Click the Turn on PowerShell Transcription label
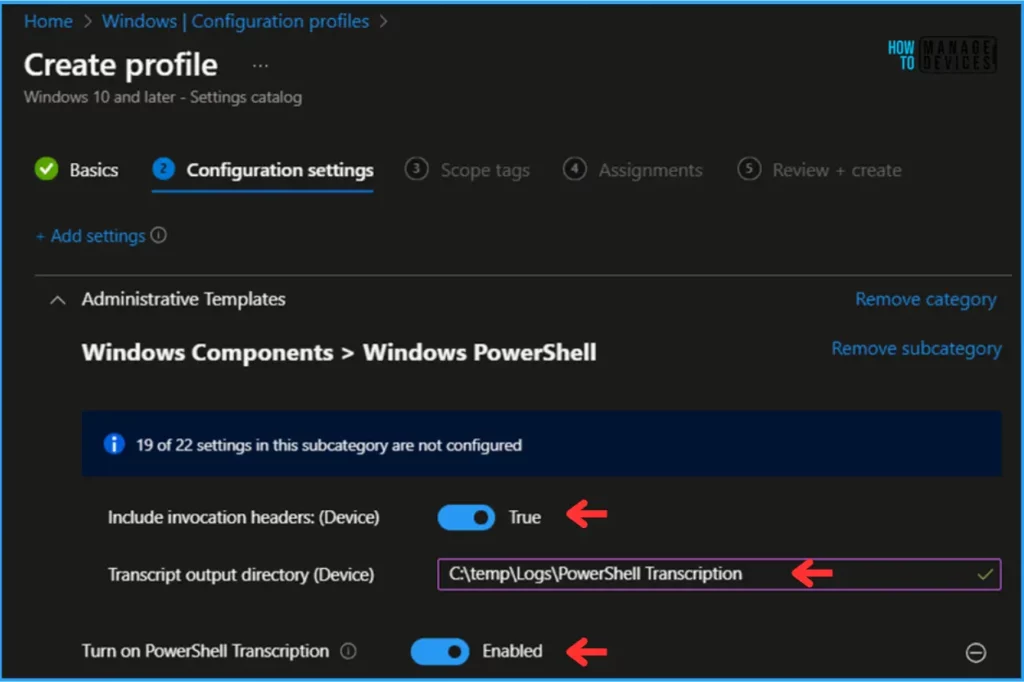 click(x=205, y=651)
